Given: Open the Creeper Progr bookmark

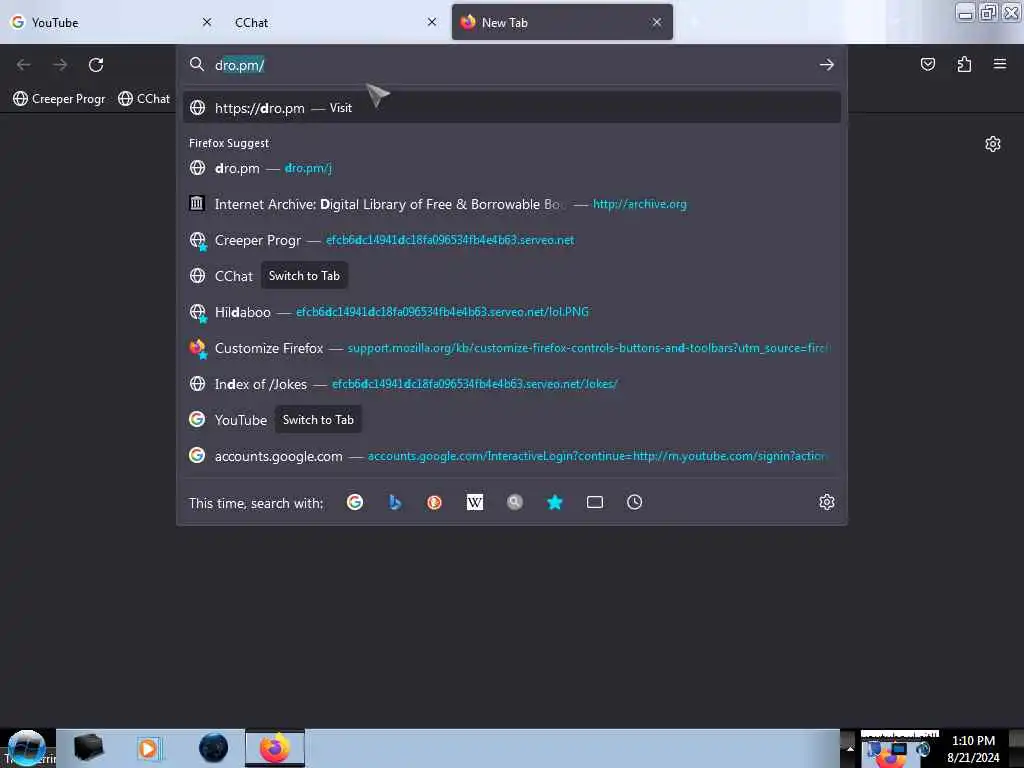Looking at the screenshot, I should coord(59,99).
